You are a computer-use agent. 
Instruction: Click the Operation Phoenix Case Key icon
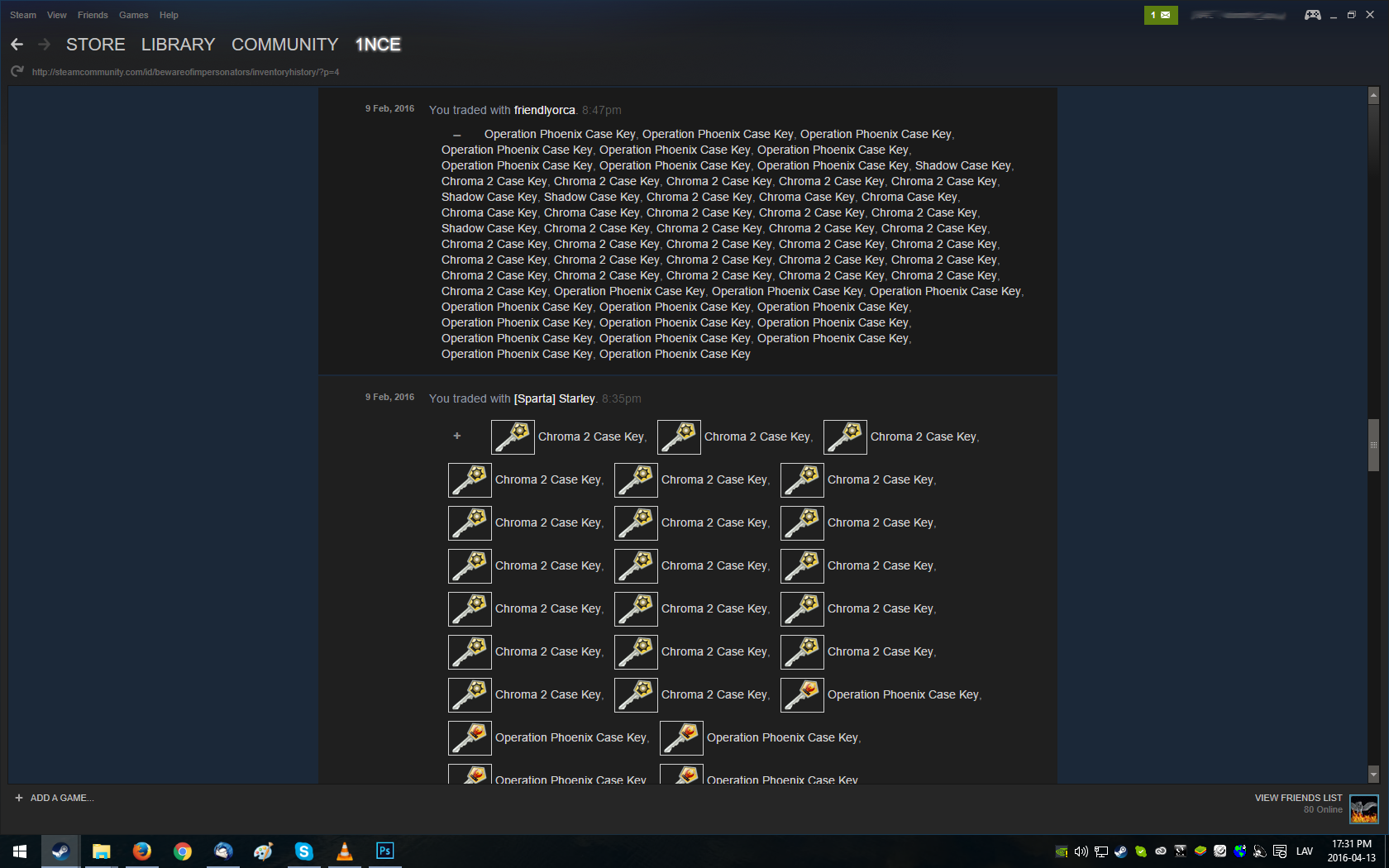click(x=802, y=695)
